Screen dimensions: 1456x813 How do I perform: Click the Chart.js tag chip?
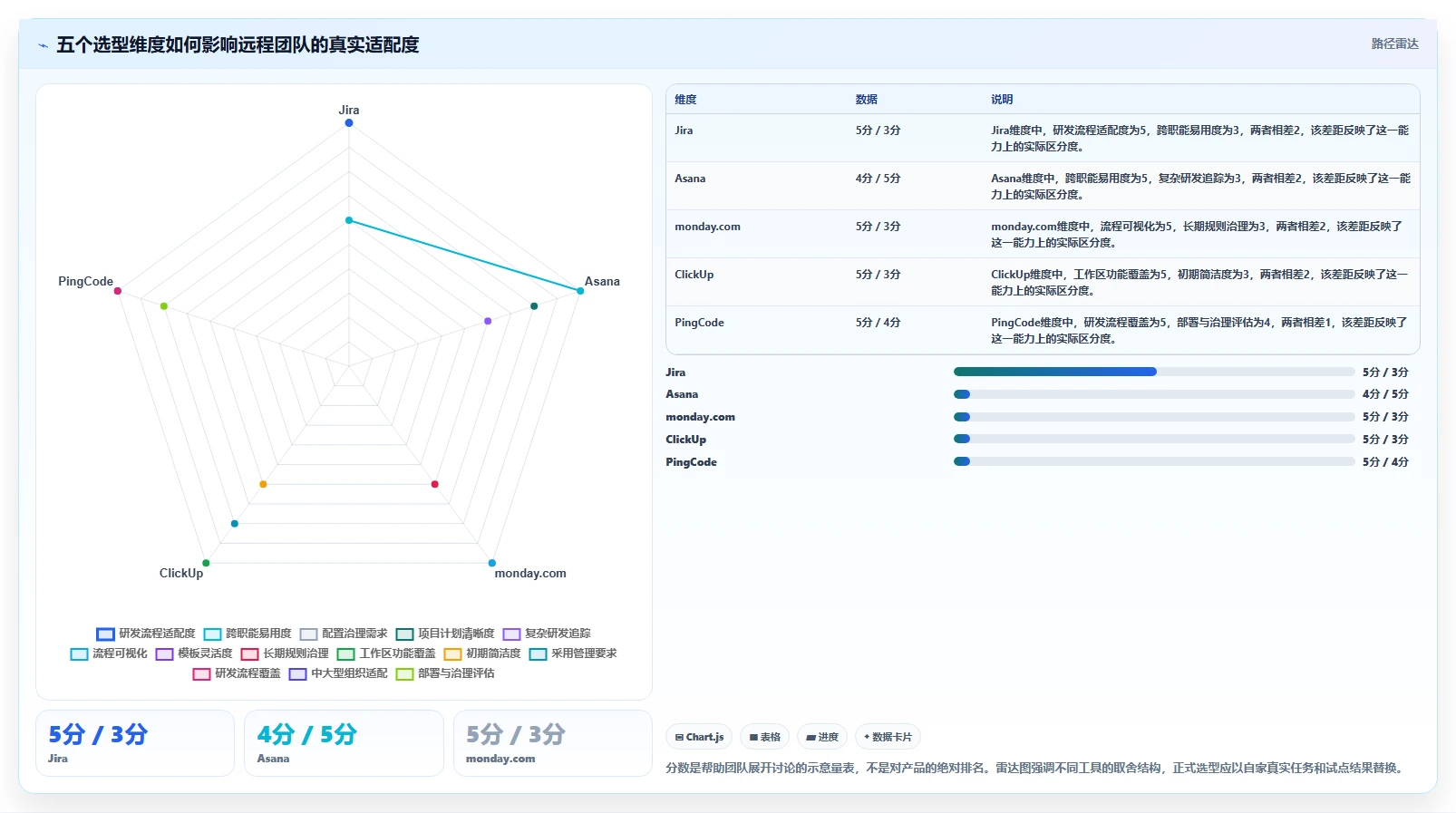(699, 737)
